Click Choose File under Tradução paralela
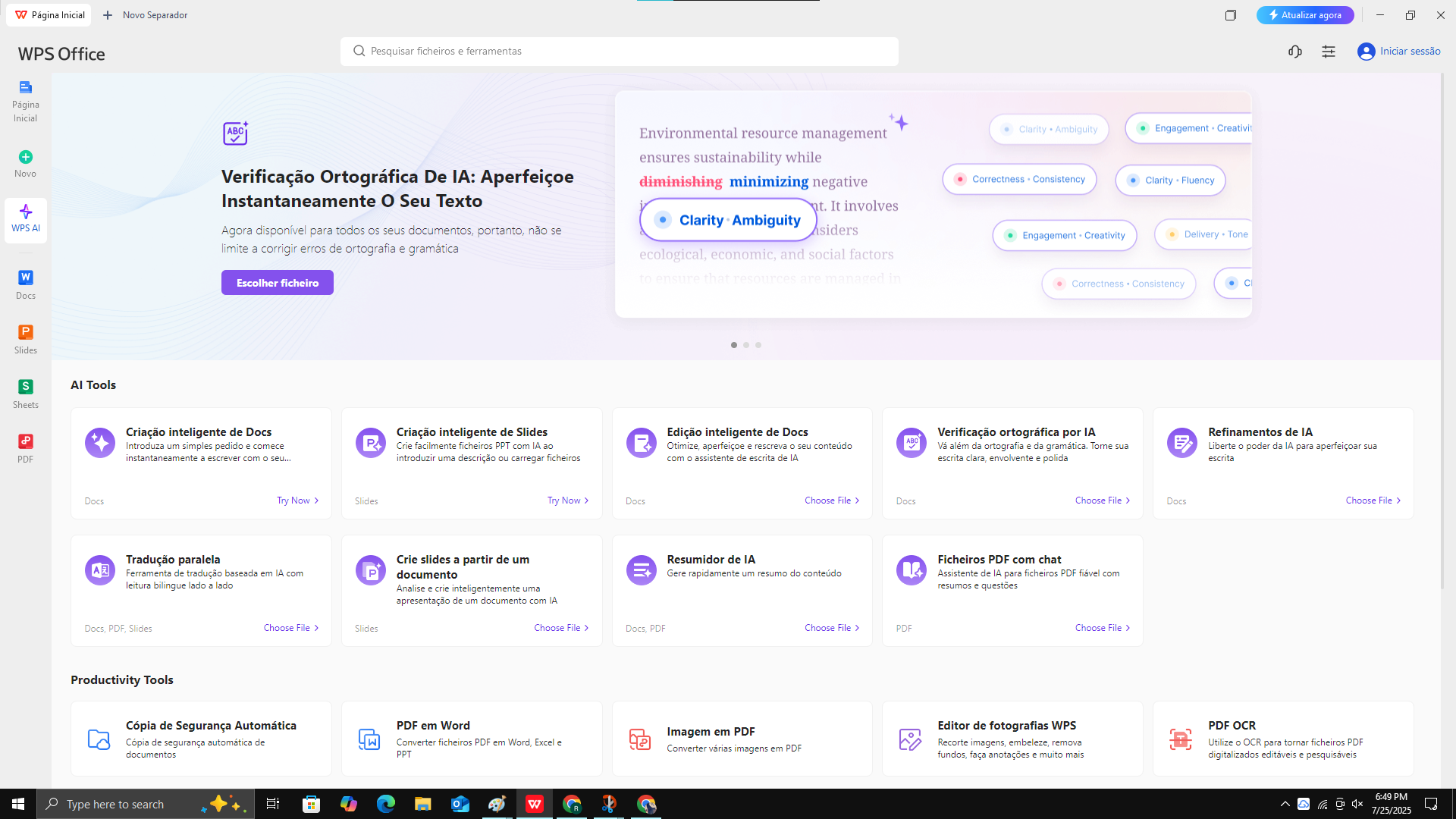This screenshot has height=819, width=1456. pyautogui.click(x=291, y=628)
